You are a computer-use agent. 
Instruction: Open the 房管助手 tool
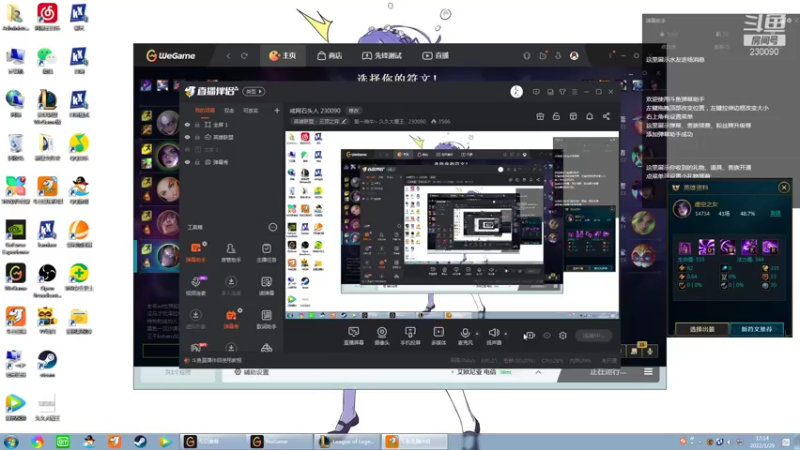[x=231, y=253]
